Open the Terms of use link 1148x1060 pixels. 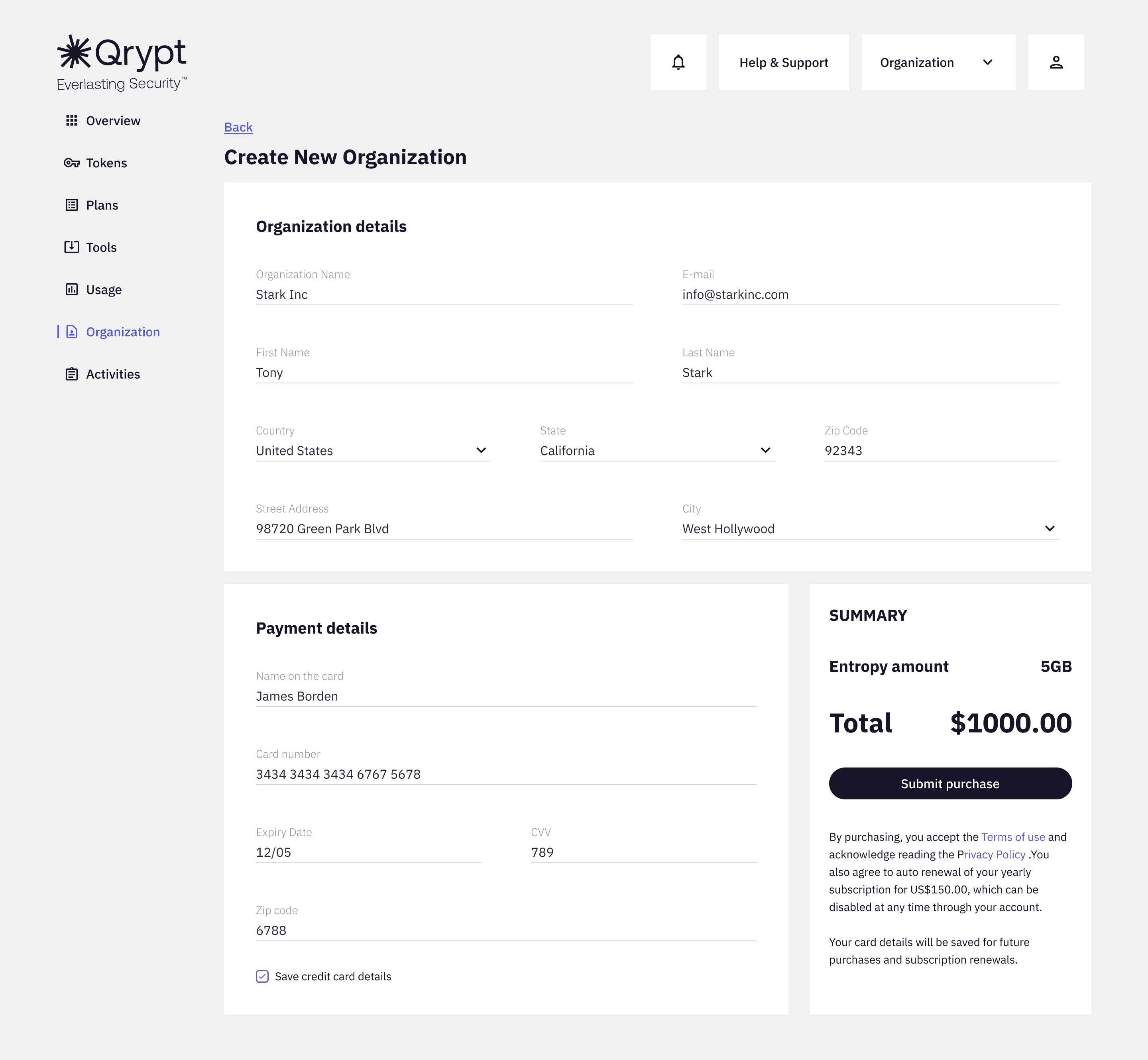[x=1012, y=837]
